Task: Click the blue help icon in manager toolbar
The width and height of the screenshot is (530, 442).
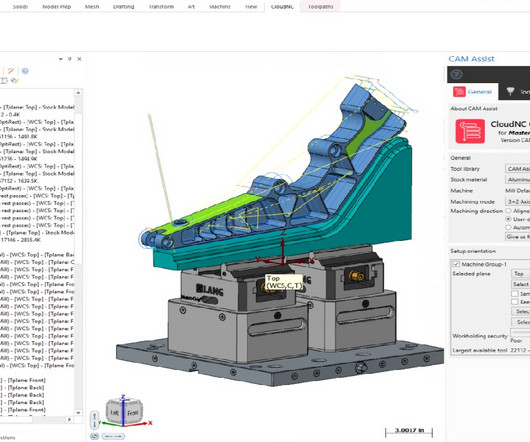Action: click(x=25, y=71)
